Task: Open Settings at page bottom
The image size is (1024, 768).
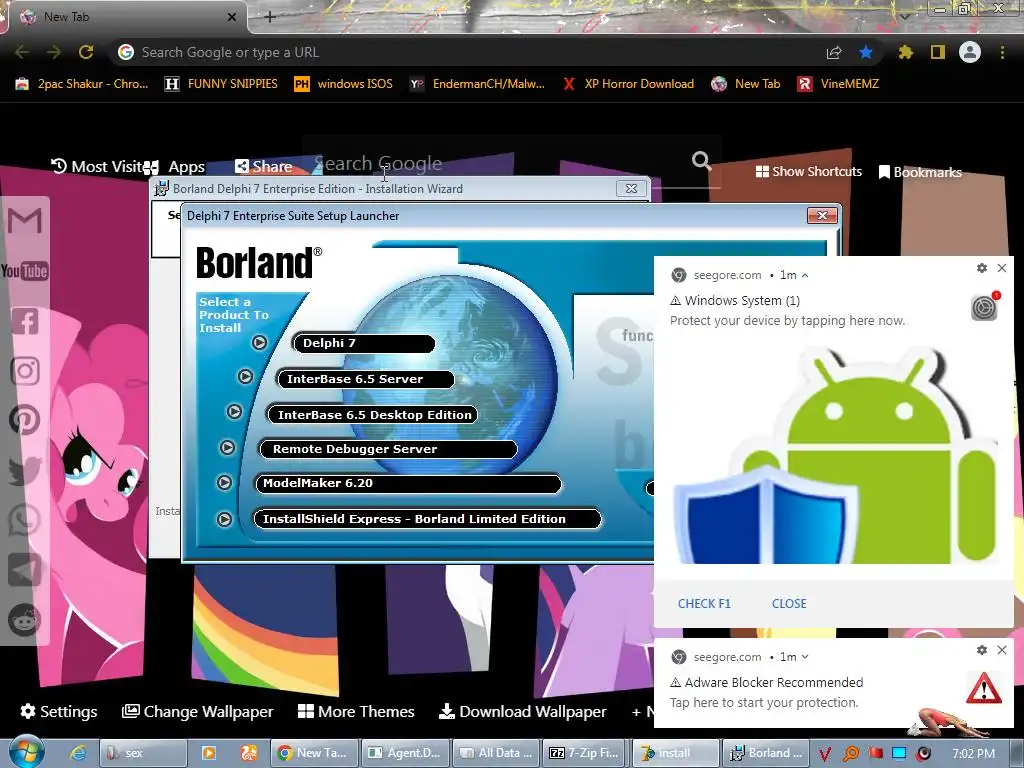Action: click(x=59, y=711)
